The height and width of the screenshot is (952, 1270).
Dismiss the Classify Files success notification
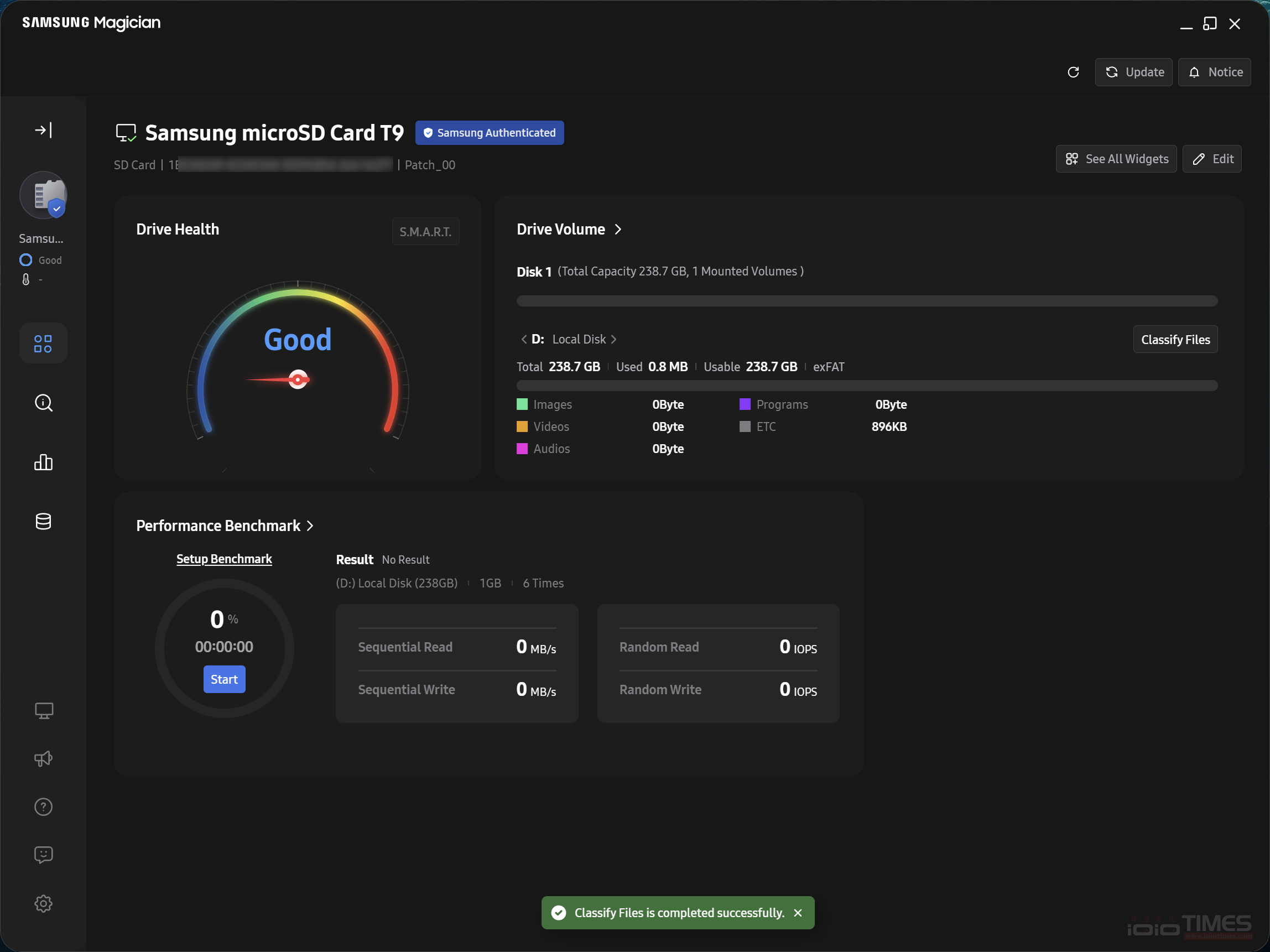[798, 913]
